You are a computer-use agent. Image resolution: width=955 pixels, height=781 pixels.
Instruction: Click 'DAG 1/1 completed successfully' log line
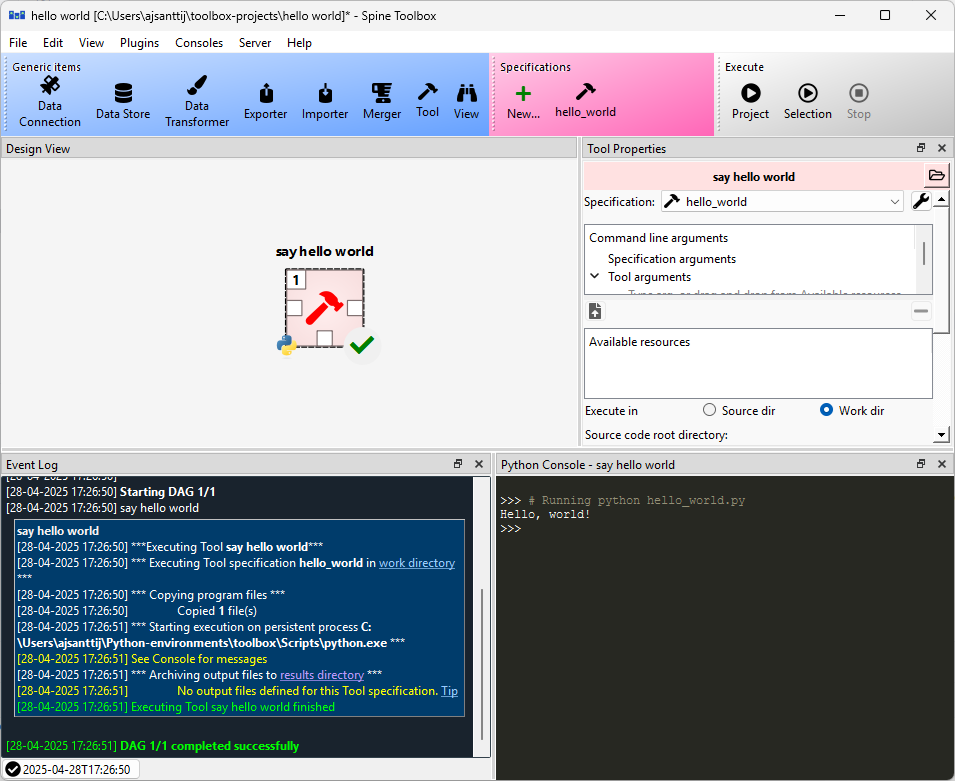[x=210, y=746]
